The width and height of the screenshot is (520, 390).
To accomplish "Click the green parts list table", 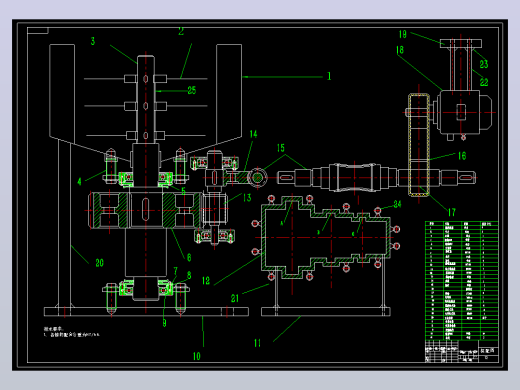I will (x=462, y=281).
